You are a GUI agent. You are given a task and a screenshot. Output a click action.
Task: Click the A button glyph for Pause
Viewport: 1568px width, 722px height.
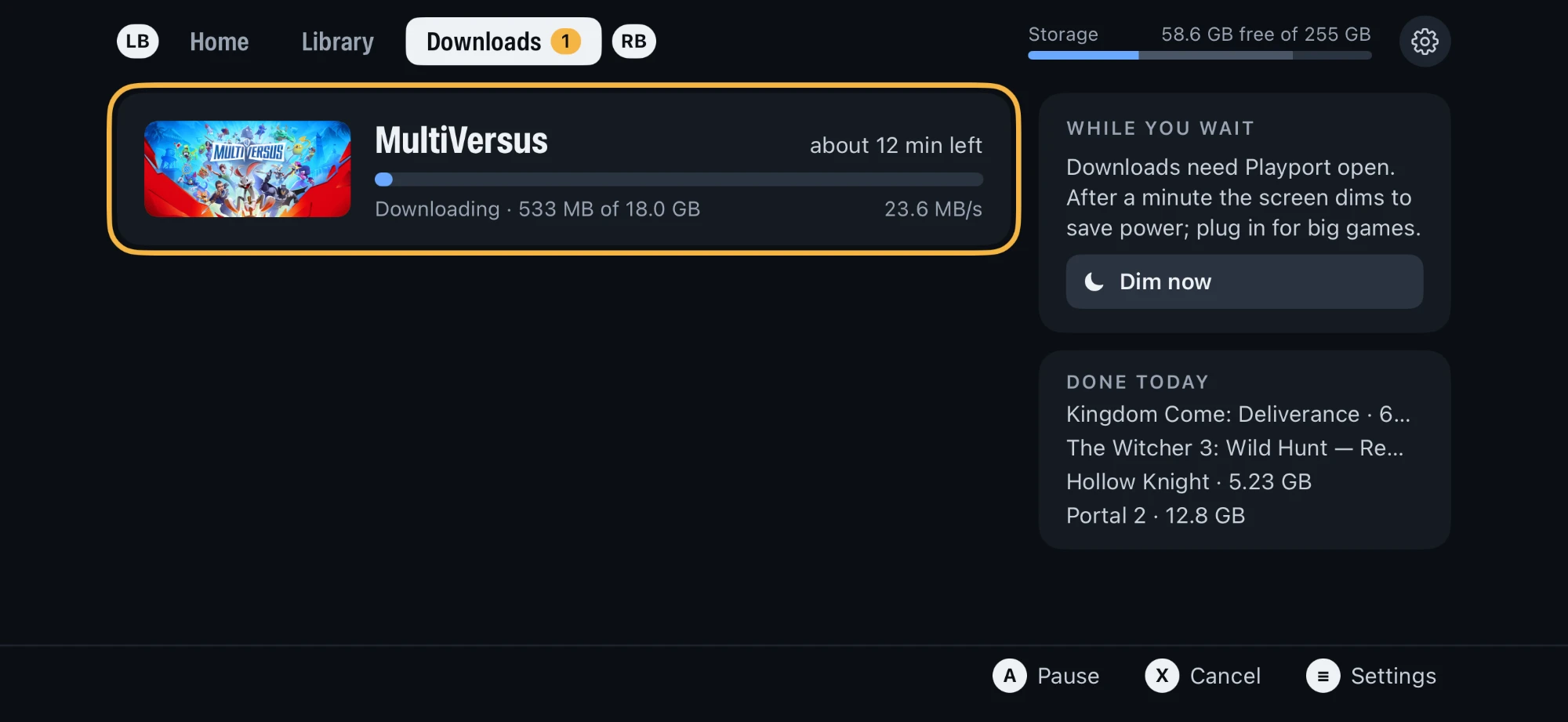pyautogui.click(x=1010, y=676)
